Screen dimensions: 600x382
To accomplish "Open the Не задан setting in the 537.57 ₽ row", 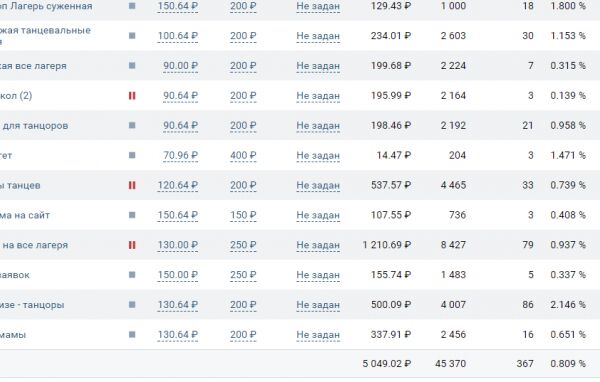I will [x=318, y=185].
